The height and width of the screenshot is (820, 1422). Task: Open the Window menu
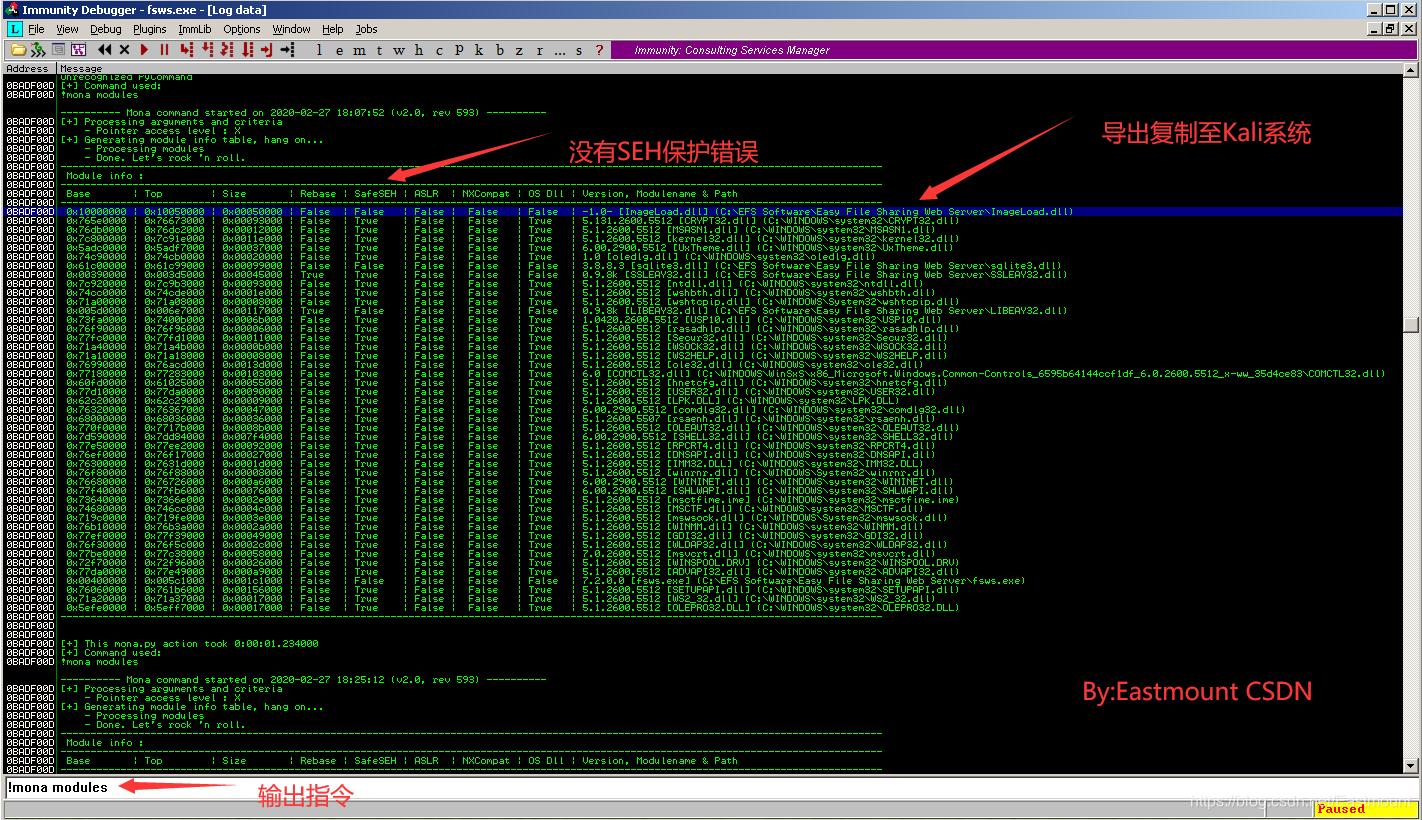click(291, 29)
